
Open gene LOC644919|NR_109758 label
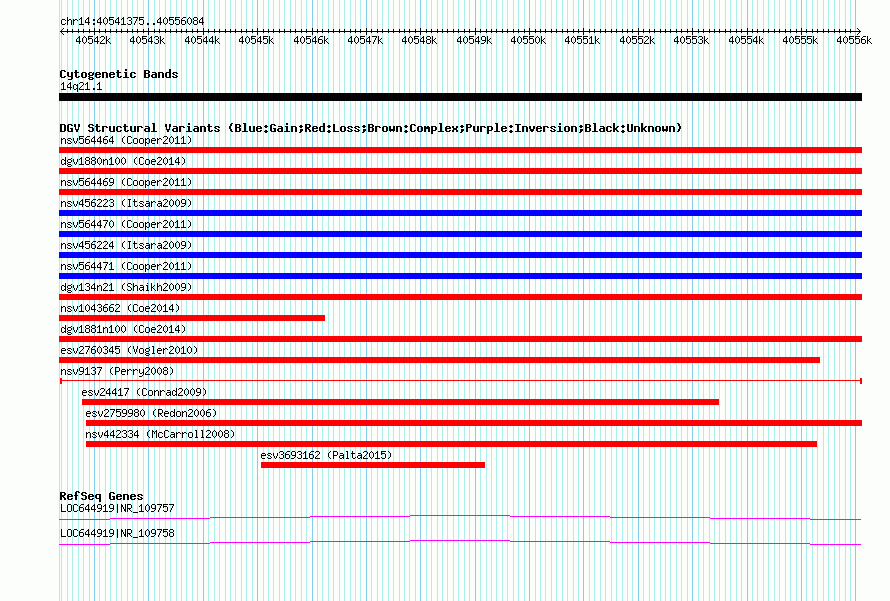click(117, 533)
